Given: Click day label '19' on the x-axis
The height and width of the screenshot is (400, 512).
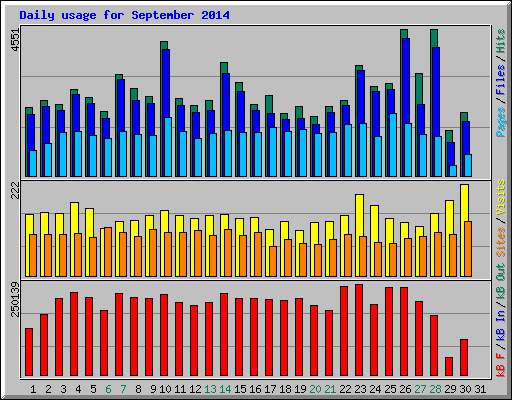Looking at the screenshot, I should click(x=300, y=389).
